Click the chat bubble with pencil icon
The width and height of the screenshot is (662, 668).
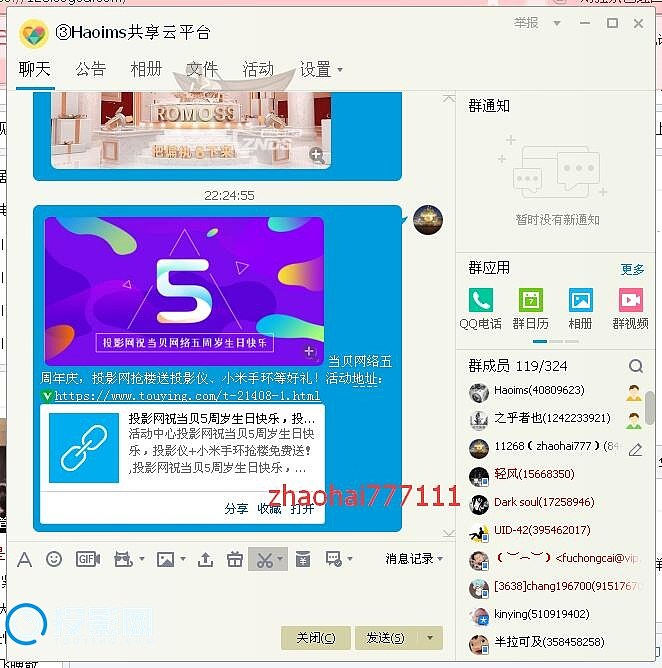tap(334, 559)
